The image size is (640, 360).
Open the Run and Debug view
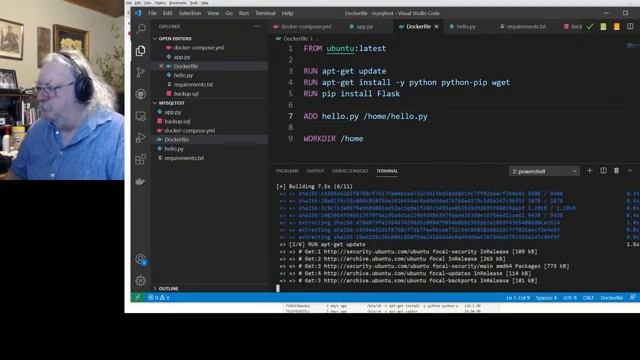click(141, 138)
